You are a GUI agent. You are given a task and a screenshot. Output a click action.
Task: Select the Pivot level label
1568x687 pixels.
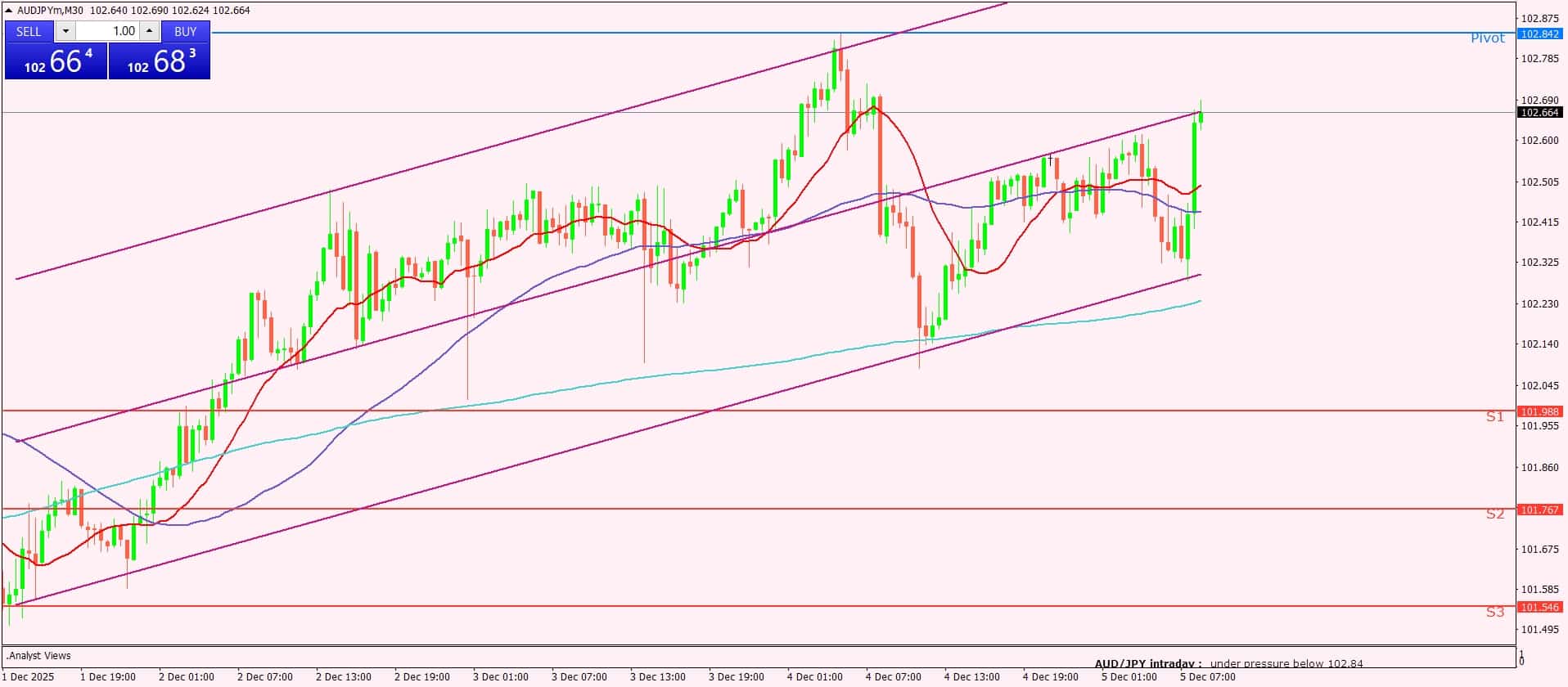[1487, 38]
